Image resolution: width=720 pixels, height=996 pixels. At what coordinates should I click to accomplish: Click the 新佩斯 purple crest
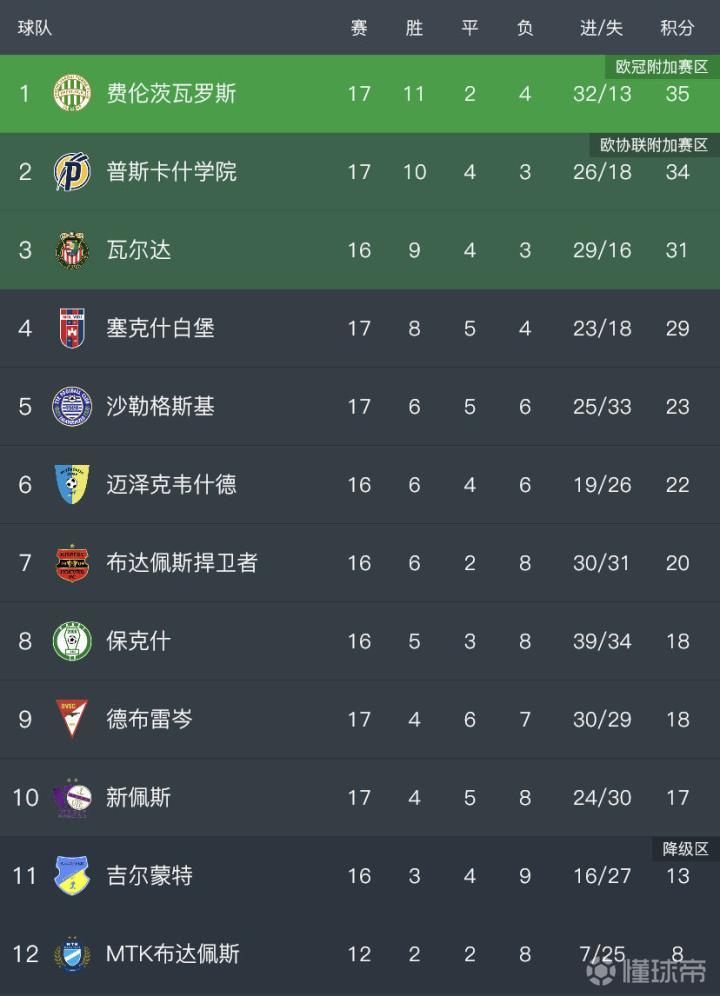72,797
